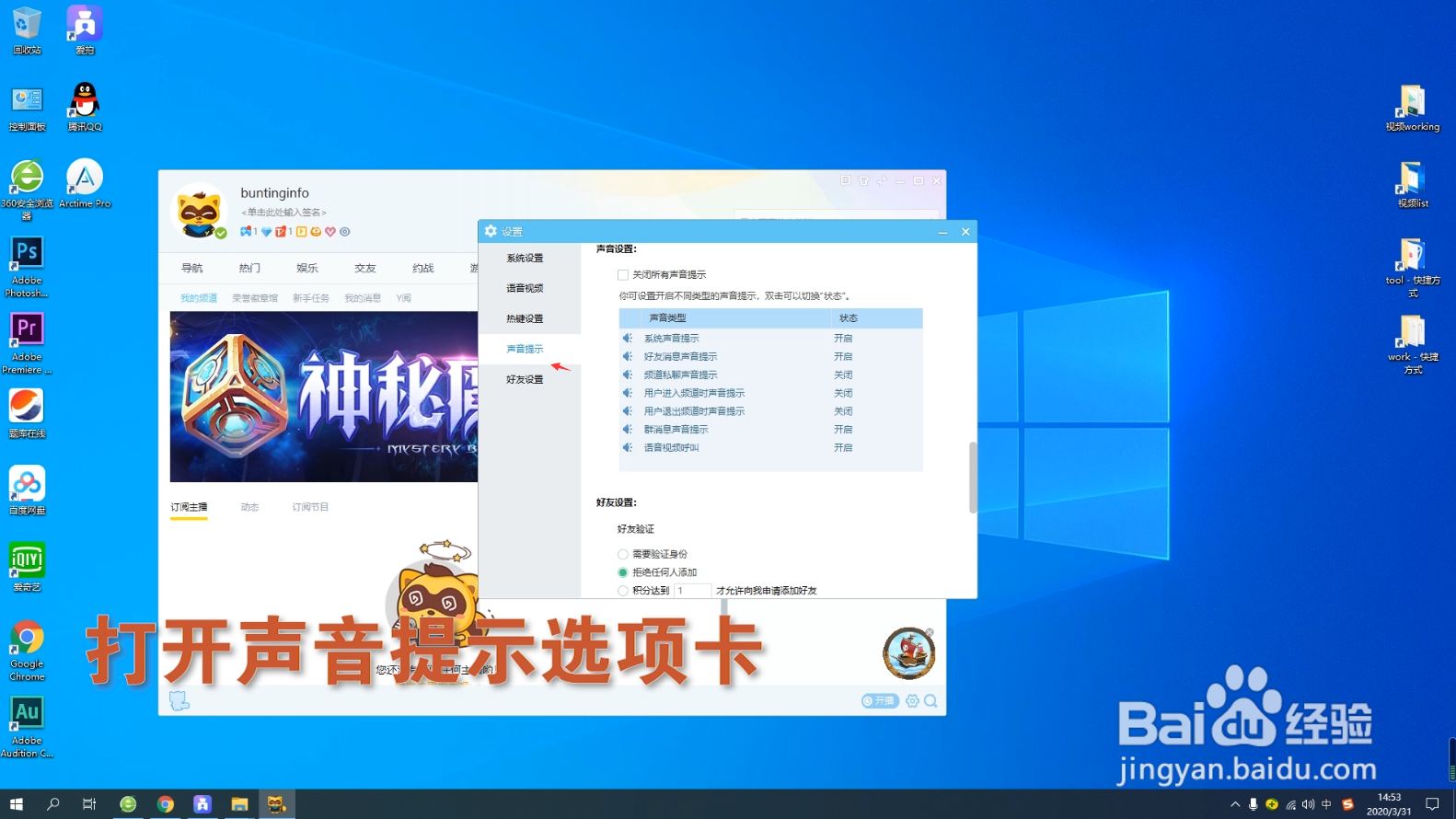
Task: Open Adobe Photoshop desktop shortcut
Action: tap(27, 267)
